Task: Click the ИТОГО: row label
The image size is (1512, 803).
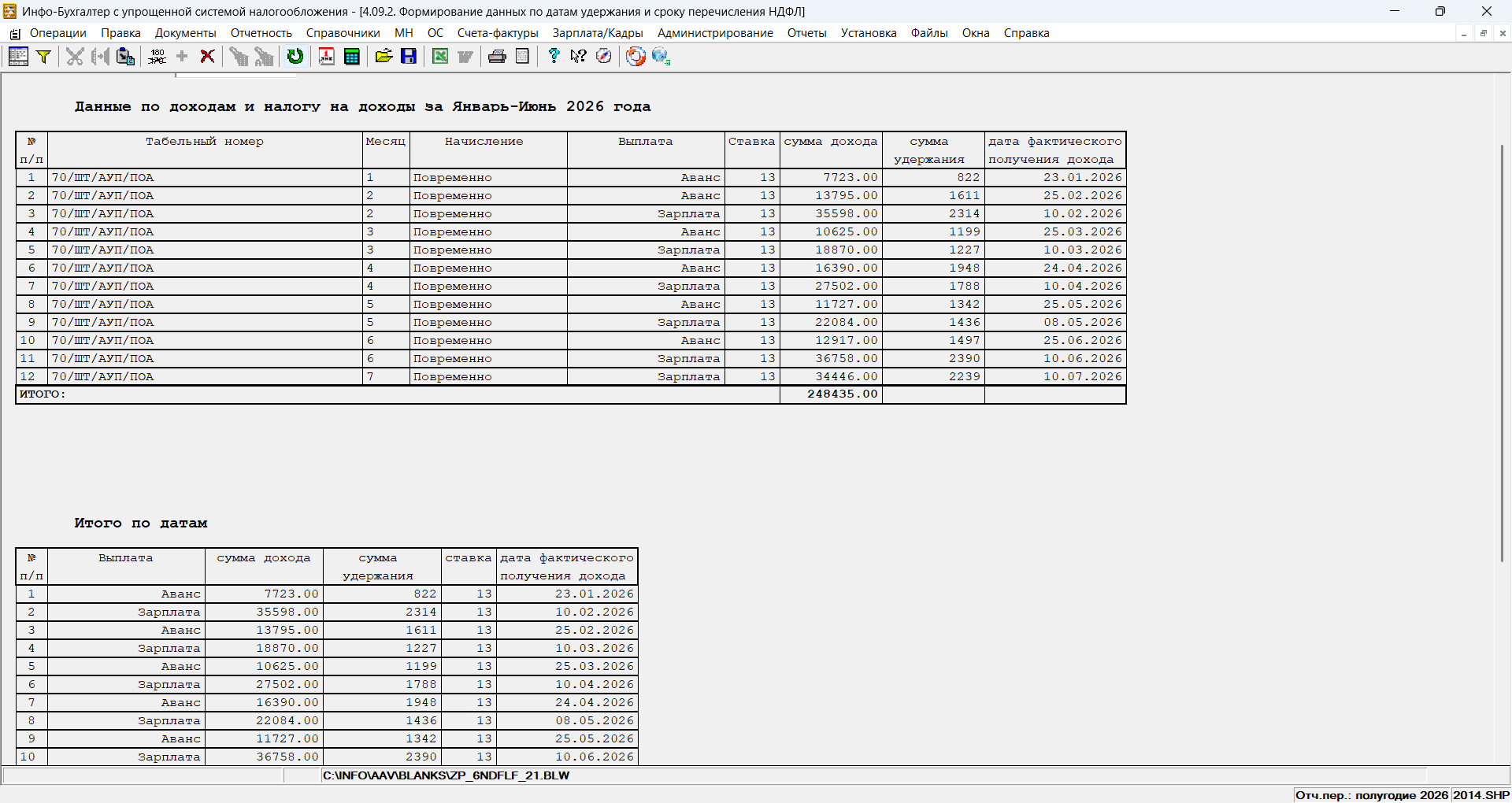Action: point(43,394)
